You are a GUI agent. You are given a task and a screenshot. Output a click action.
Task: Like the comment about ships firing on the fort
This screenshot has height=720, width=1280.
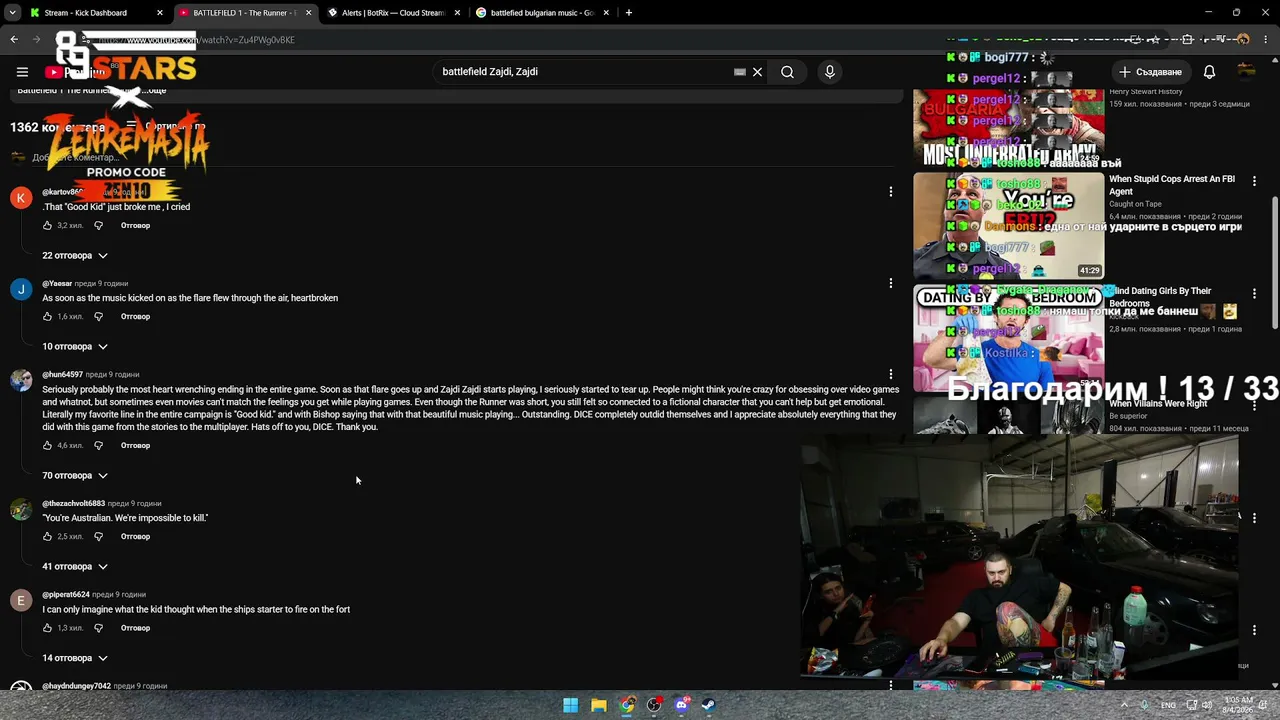(47, 628)
